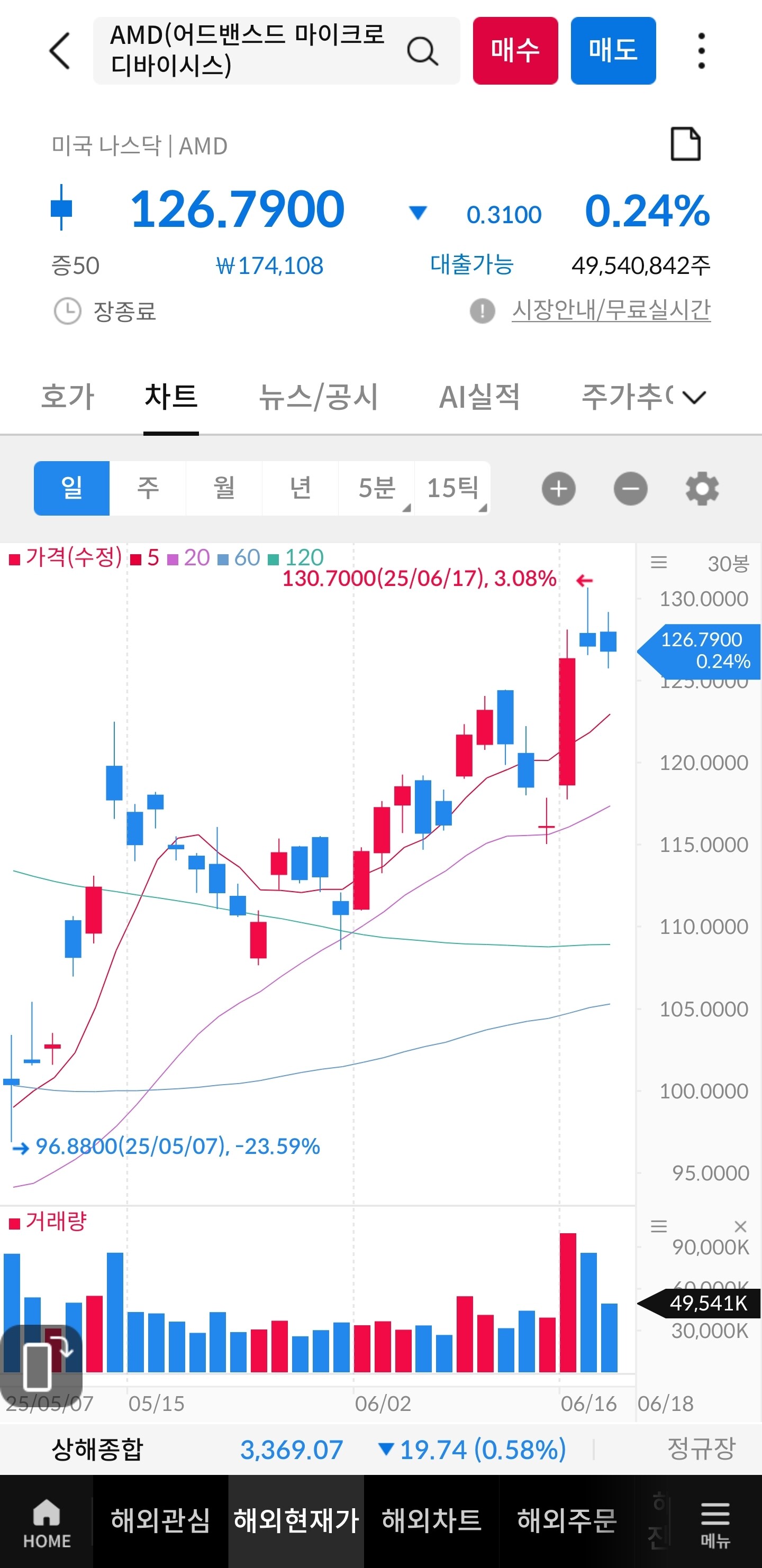
Task: Tap the market info exclamation icon
Action: point(483,311)
